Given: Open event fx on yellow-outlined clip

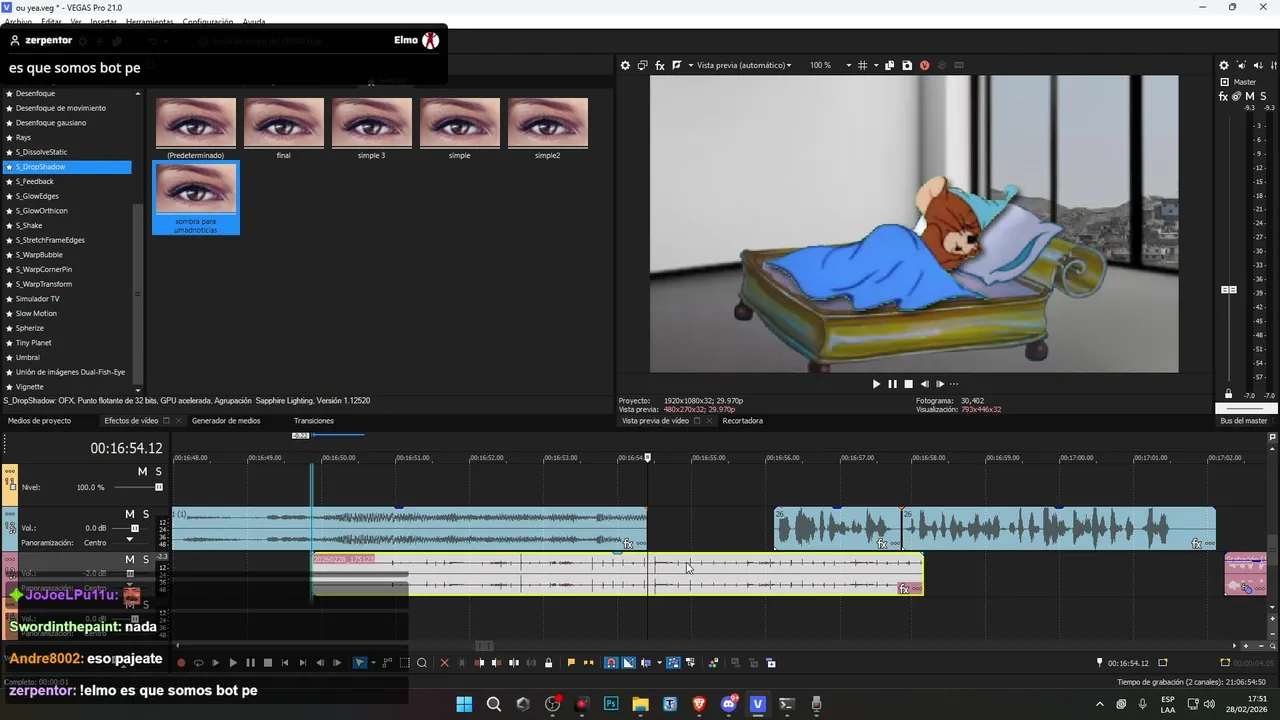Looking at the screenshot, I should point(905,590).
